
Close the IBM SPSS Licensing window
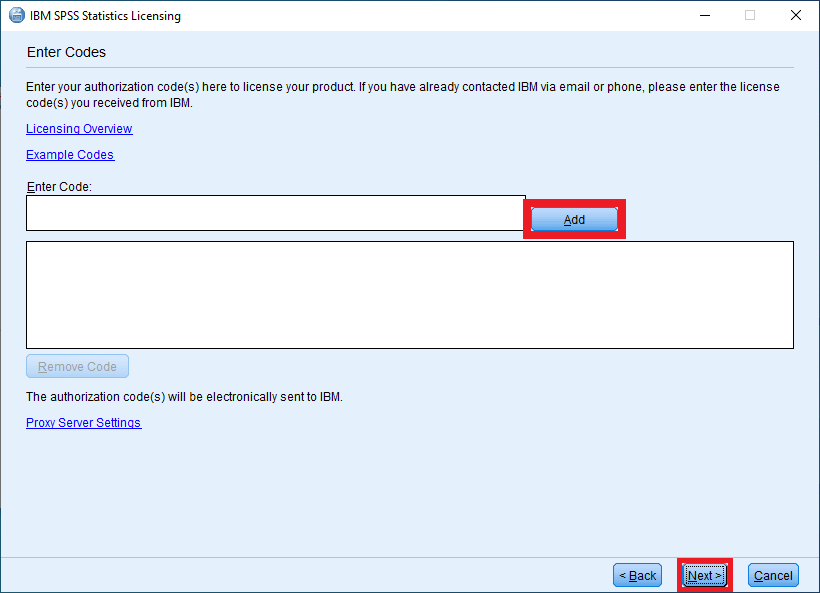[x=795, y=15]
